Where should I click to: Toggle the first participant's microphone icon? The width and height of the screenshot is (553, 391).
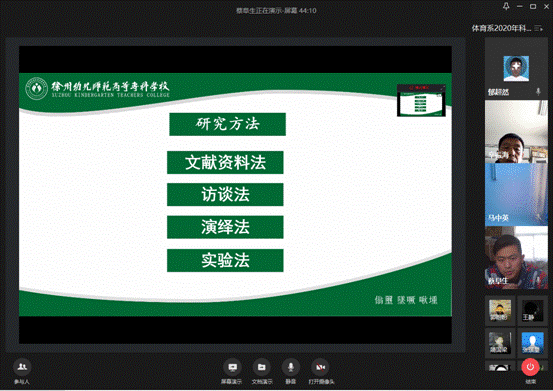point(538,92)
